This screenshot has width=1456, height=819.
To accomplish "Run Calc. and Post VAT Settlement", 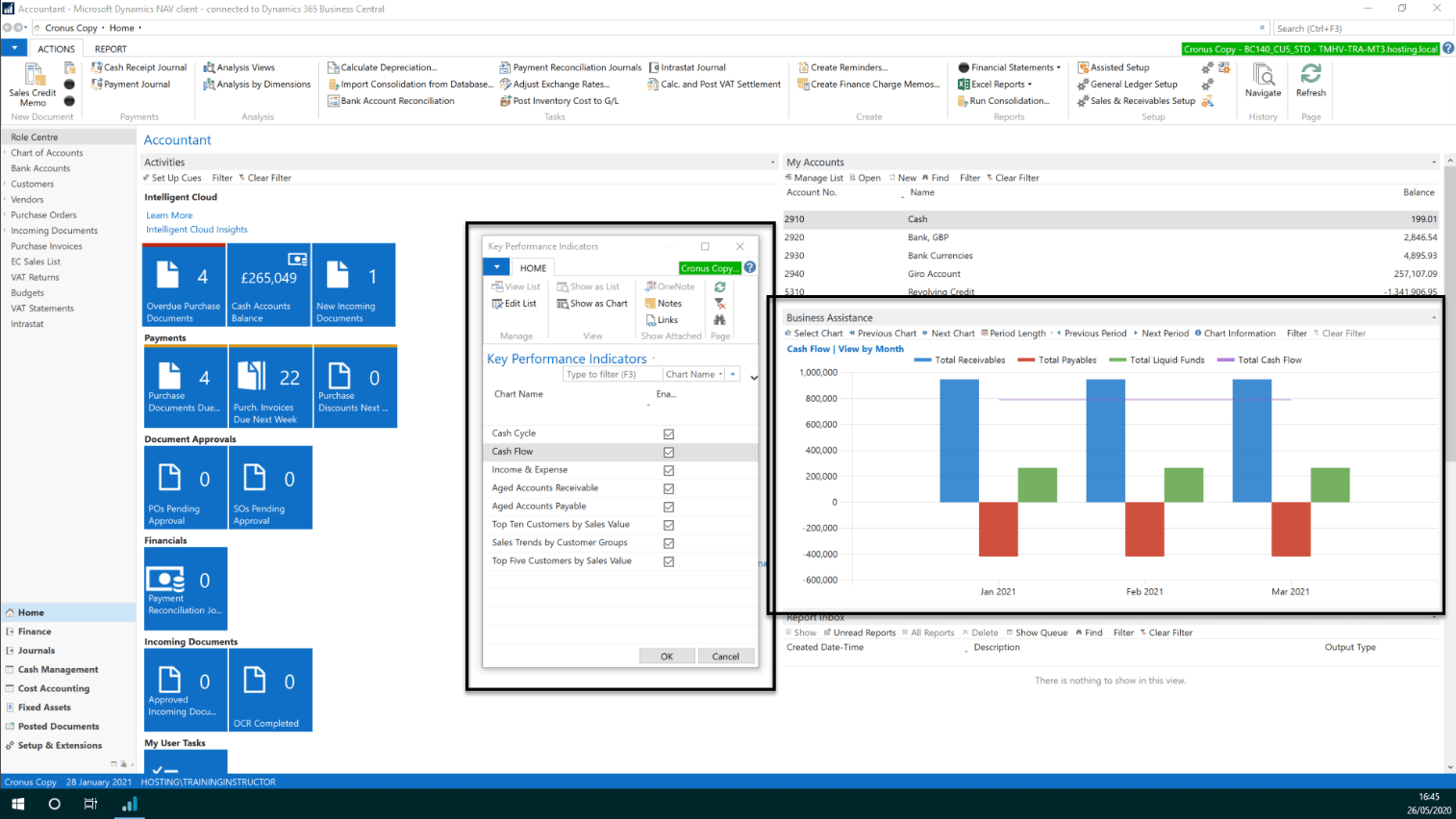I will (715, 85).
